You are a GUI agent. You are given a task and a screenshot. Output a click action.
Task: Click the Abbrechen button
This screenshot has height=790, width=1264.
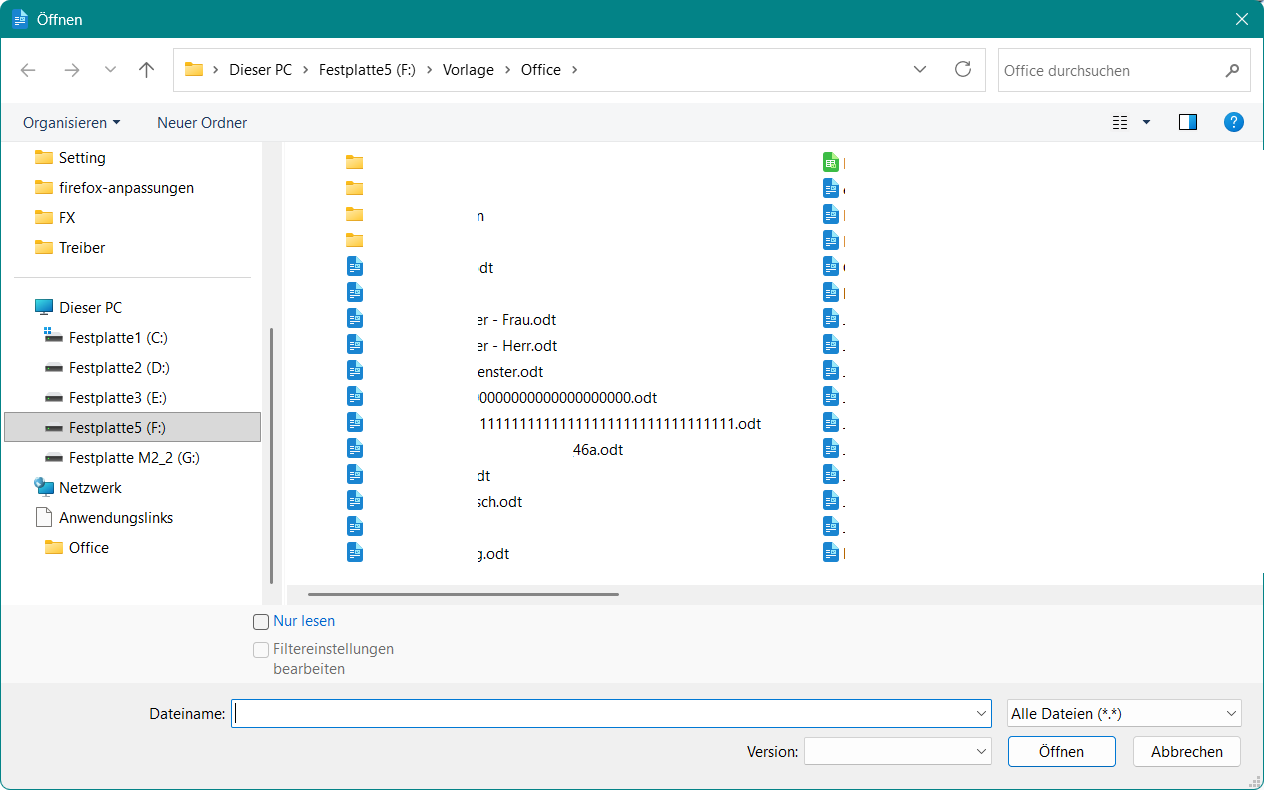1186,751
